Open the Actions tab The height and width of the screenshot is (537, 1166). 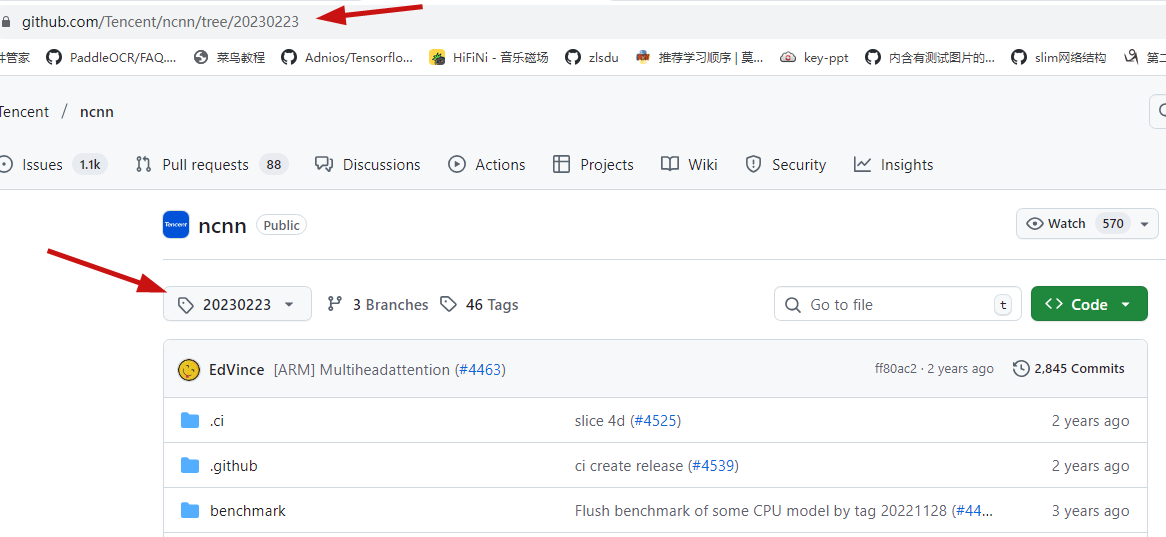pos(486,164)
